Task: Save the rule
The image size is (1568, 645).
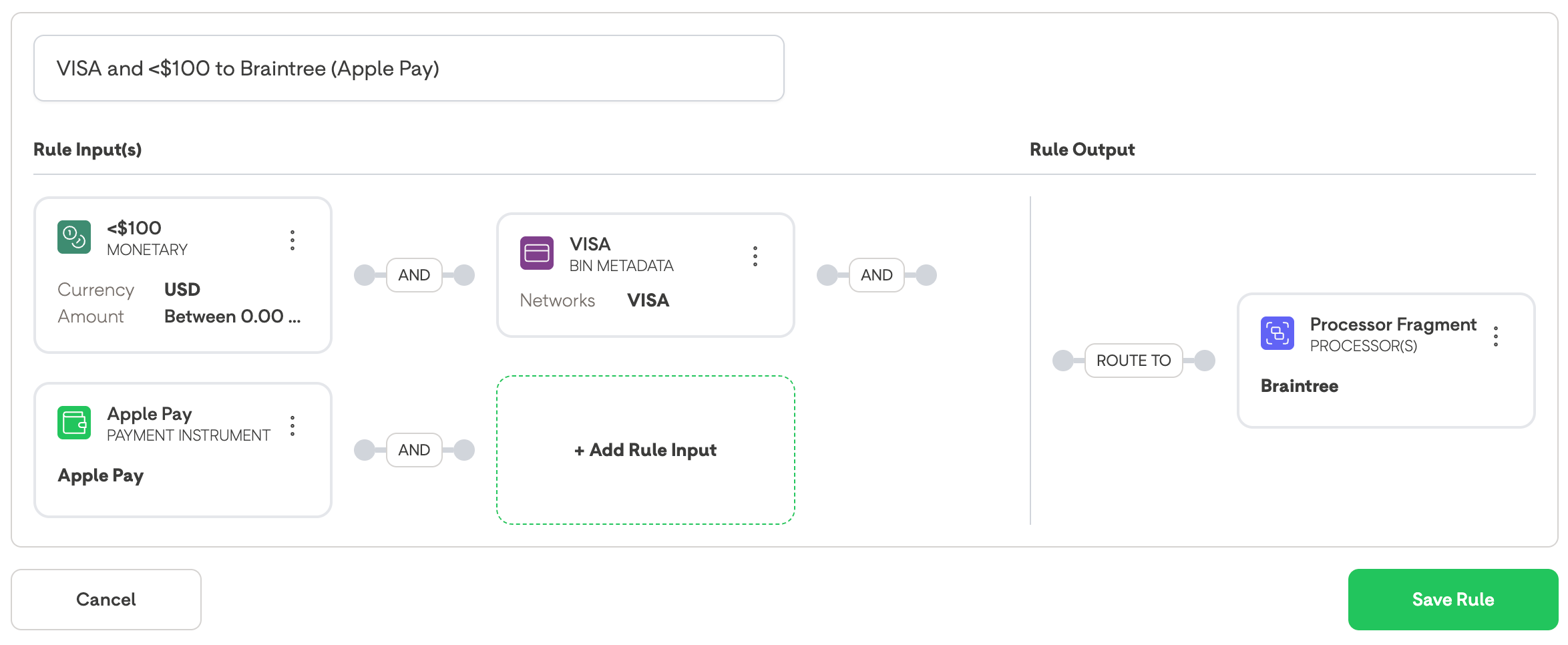Action: pos(1453,600)
